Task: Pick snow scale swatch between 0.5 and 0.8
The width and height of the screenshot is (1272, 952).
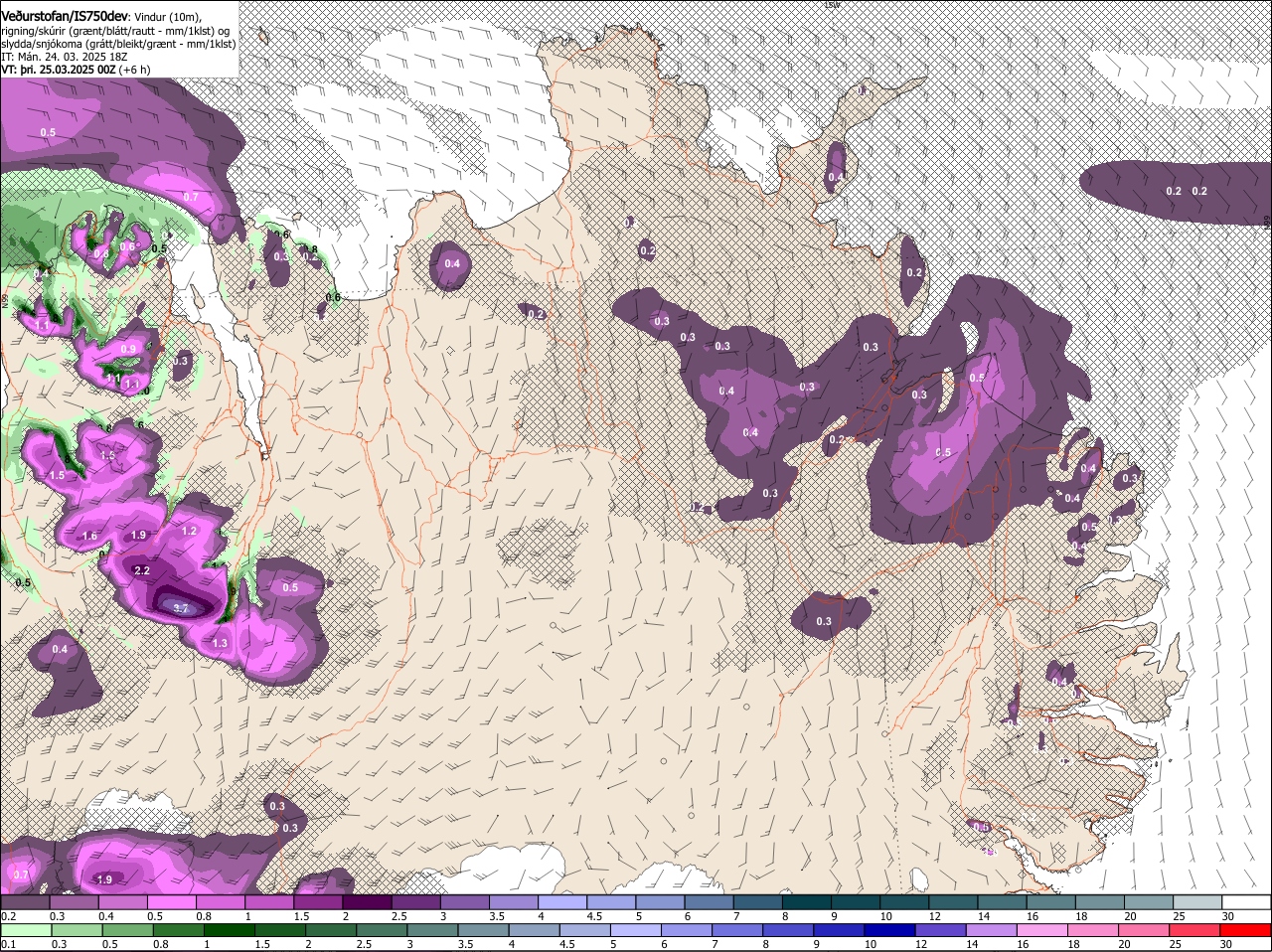Action: (x=174, y=902)
